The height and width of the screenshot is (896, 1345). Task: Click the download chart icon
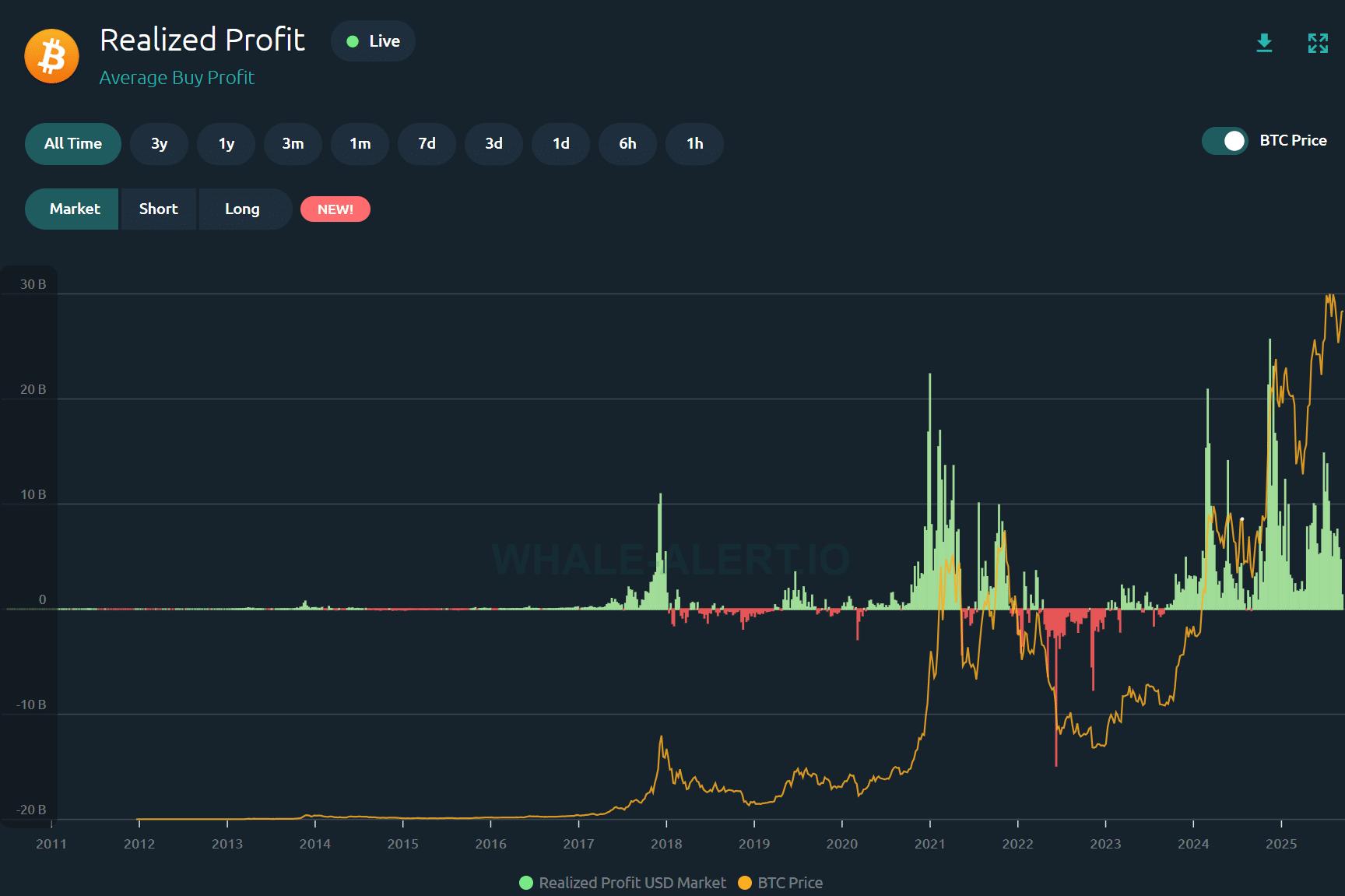[1264, 43]
